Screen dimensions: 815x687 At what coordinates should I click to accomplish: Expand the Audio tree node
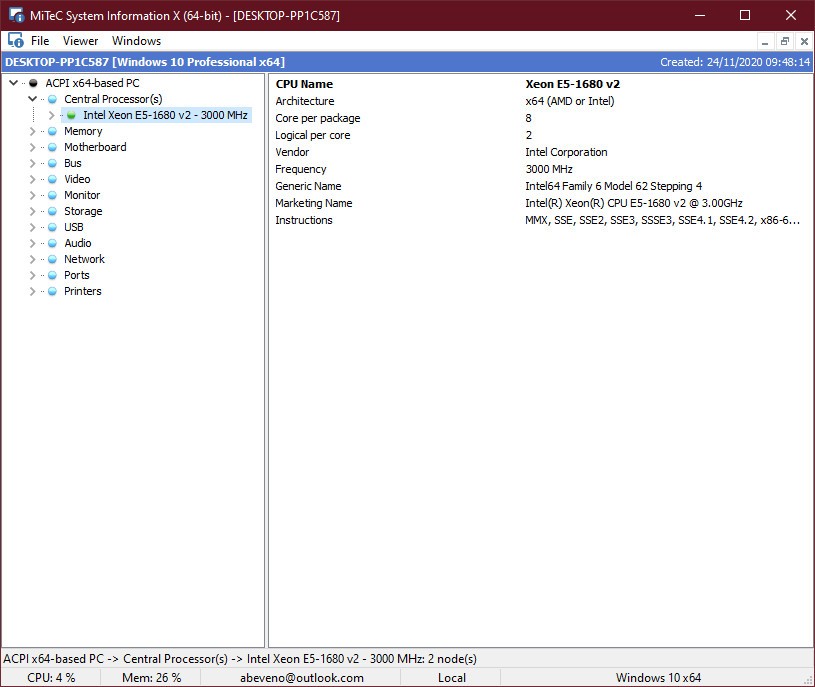click(x=32, y=243)
